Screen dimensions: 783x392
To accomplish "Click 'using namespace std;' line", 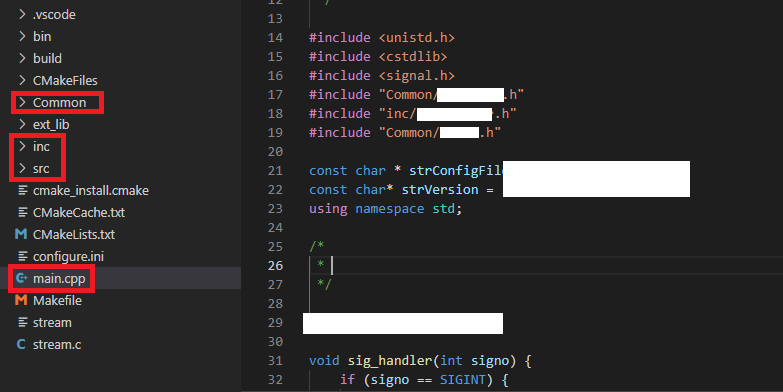I will [386, 209].
